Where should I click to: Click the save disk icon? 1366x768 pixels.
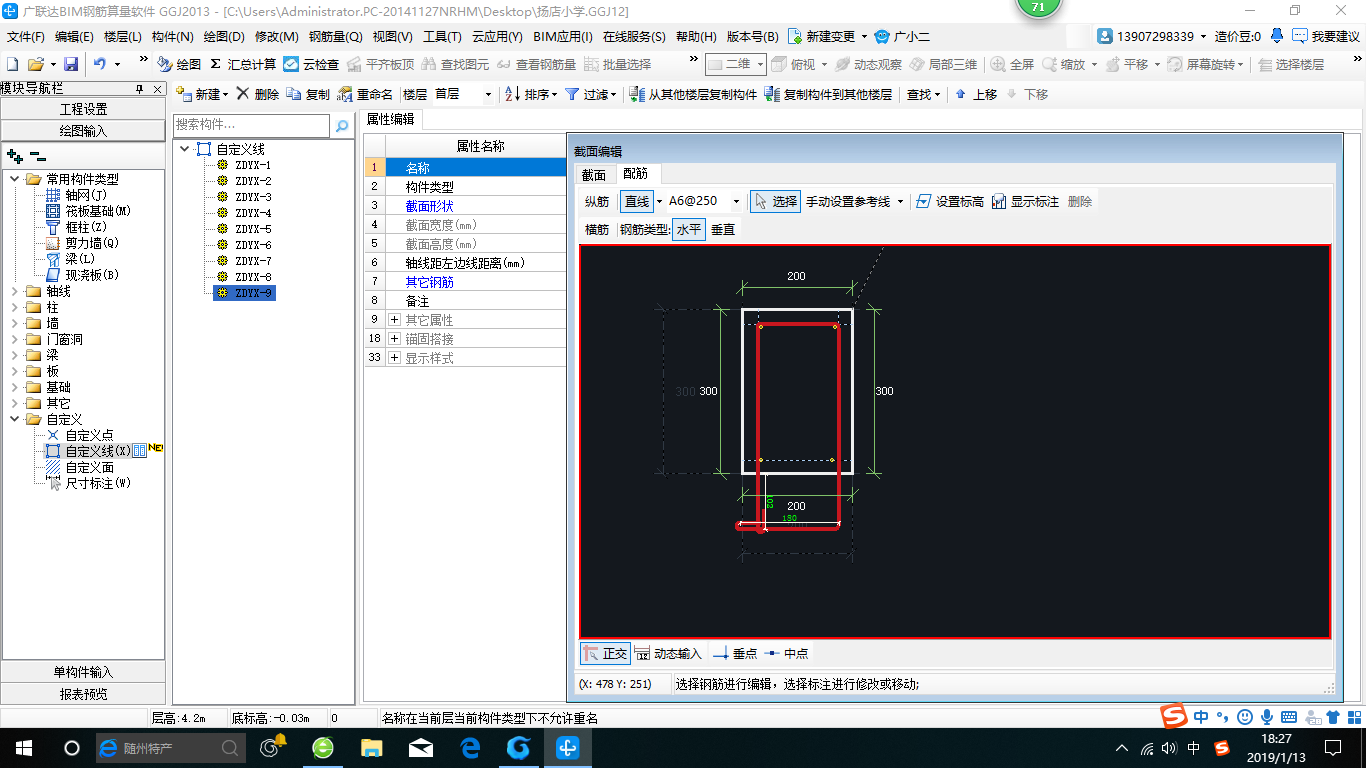click(x=71, y=64)
